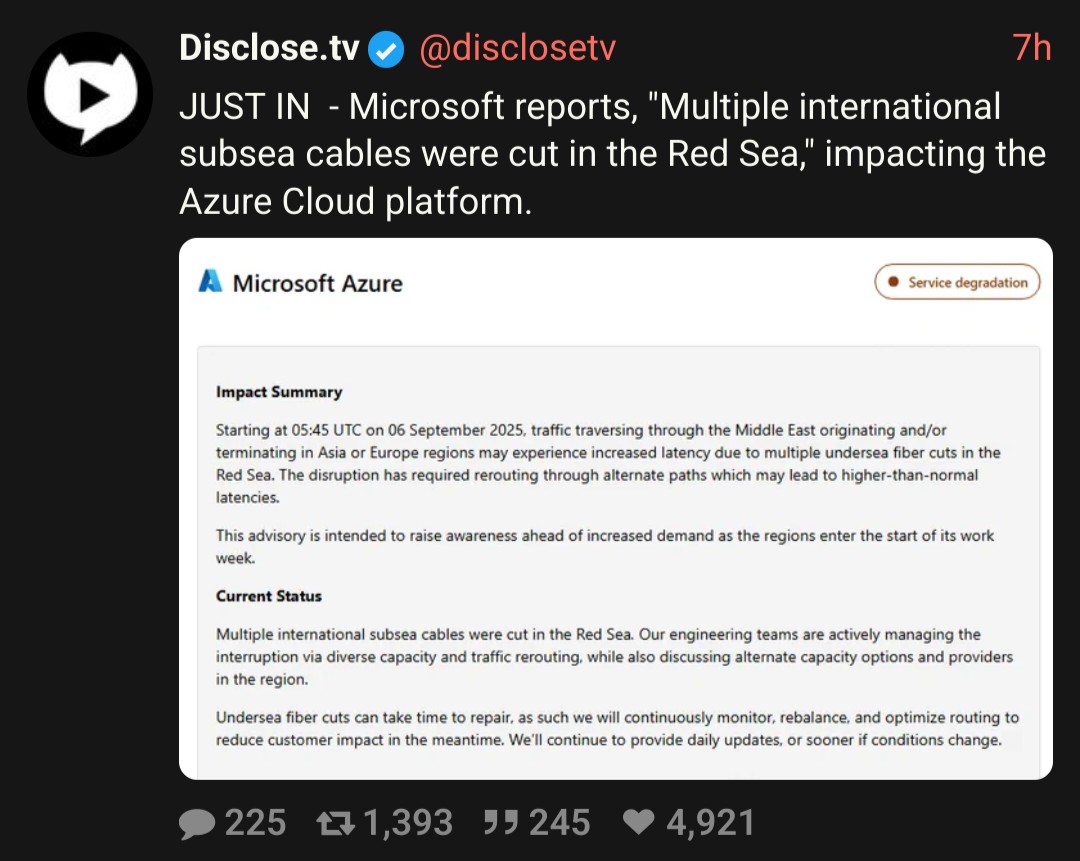Click the 4,921 likes count

pos(710,823)
